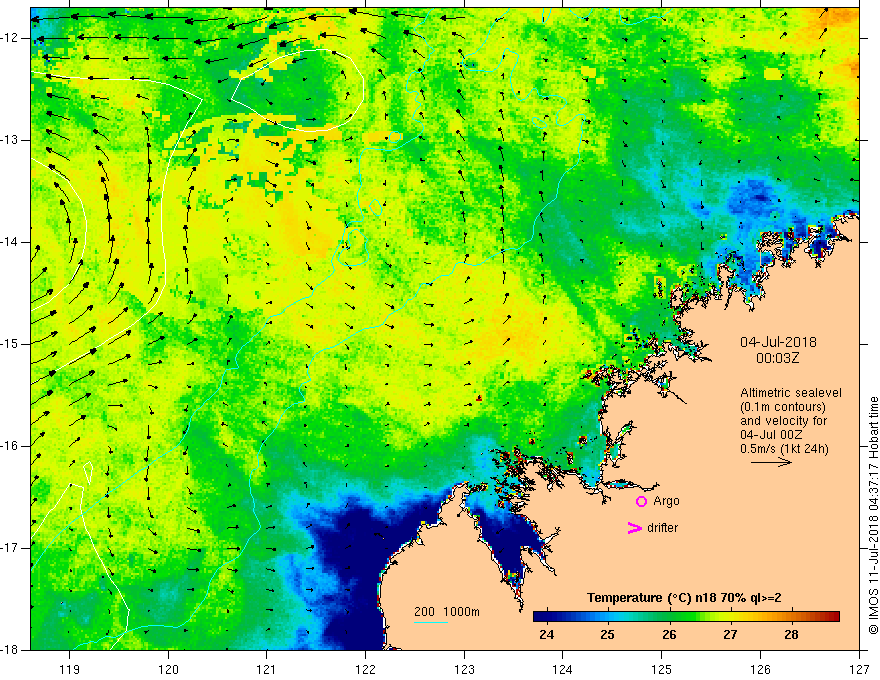Click the IMOS copyright timestamp text
This screenshot has width=880, height=680.
pyautogui.click(x=873, y=515)
